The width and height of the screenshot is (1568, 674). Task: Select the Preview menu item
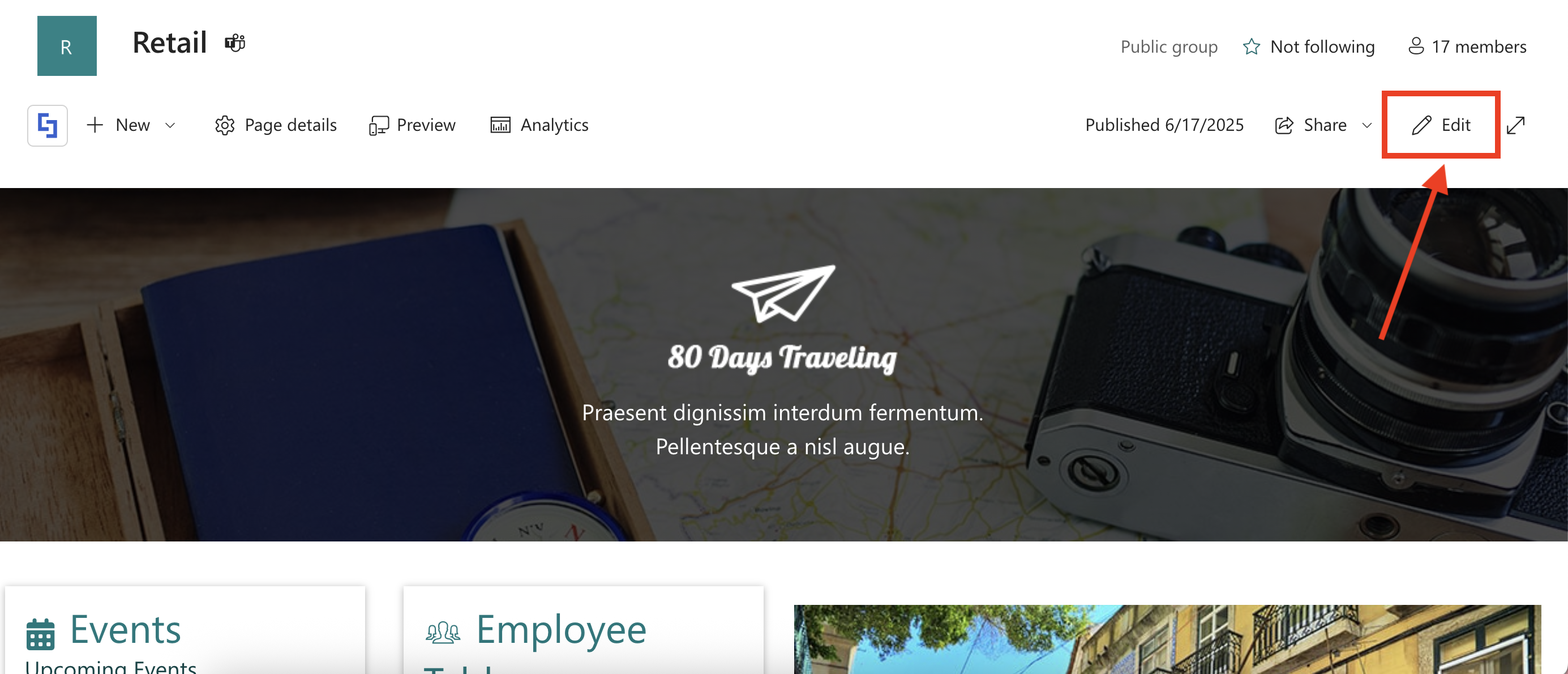(x=412, y=125)
